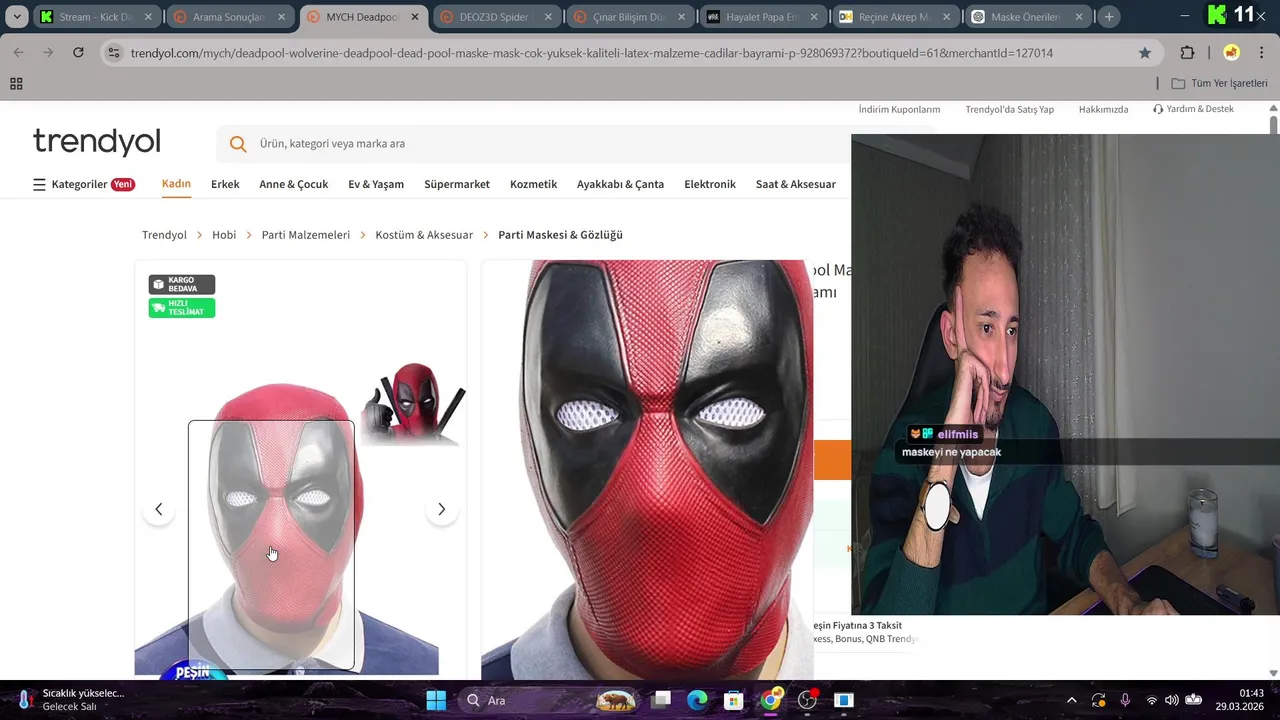The width and height of the screenshot is (1280, 720).
Task: Click the Parti Maskesi & Gözlüğü breadcrumb
Action: [560, 235]
